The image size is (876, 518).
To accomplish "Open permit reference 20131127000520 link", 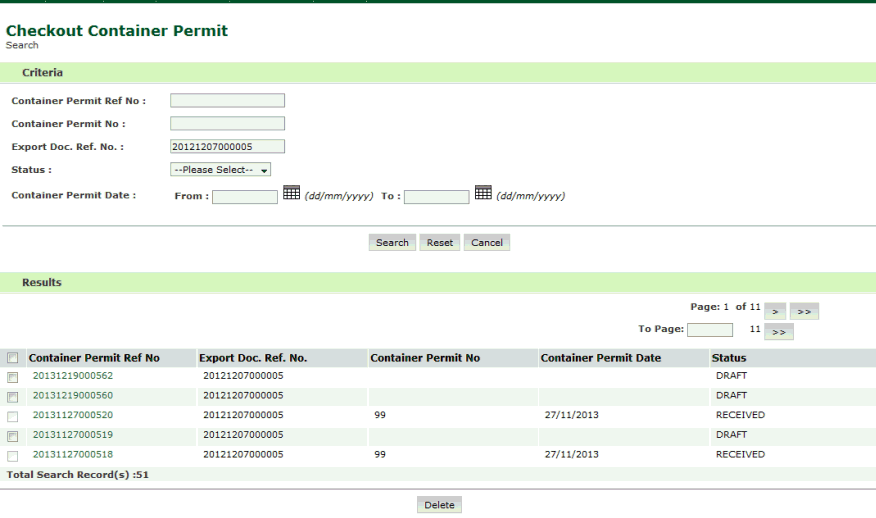I will (73, 415).
